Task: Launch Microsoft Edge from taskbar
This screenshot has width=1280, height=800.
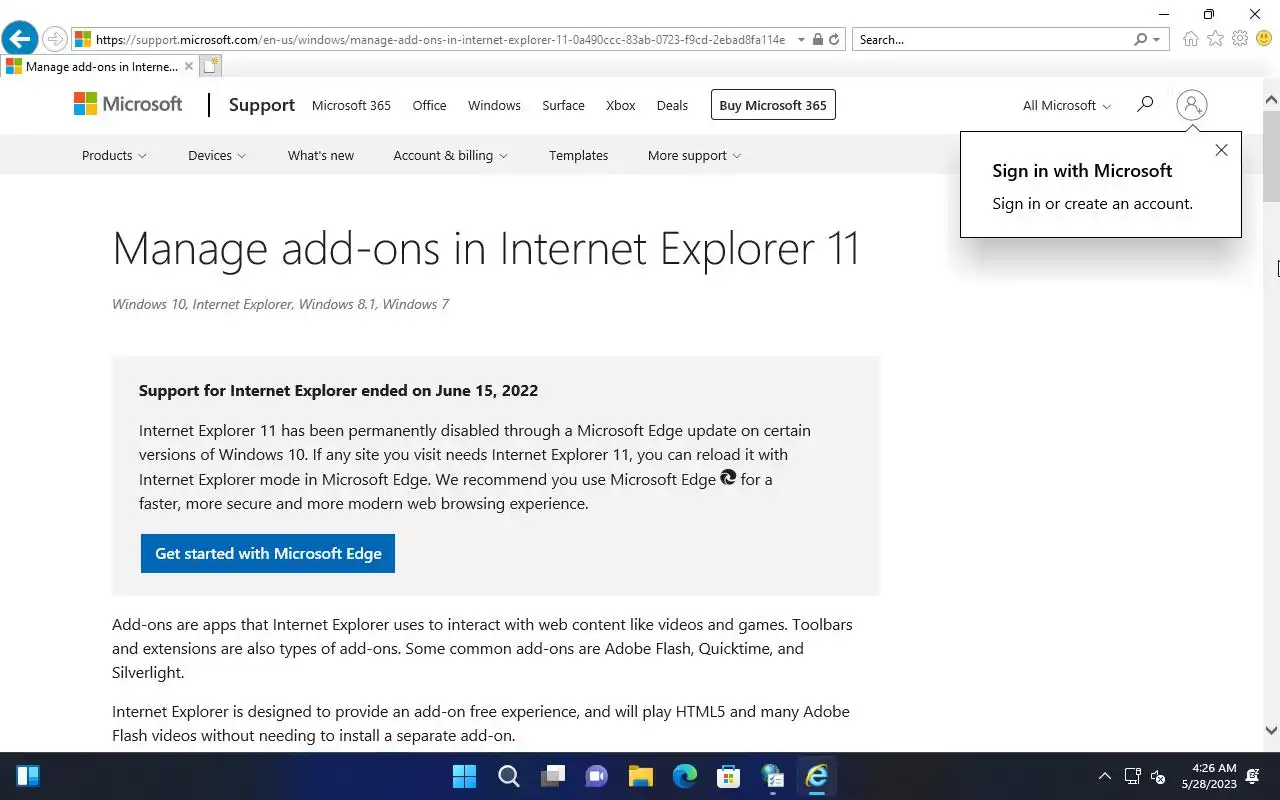Action: pos(684,776)
